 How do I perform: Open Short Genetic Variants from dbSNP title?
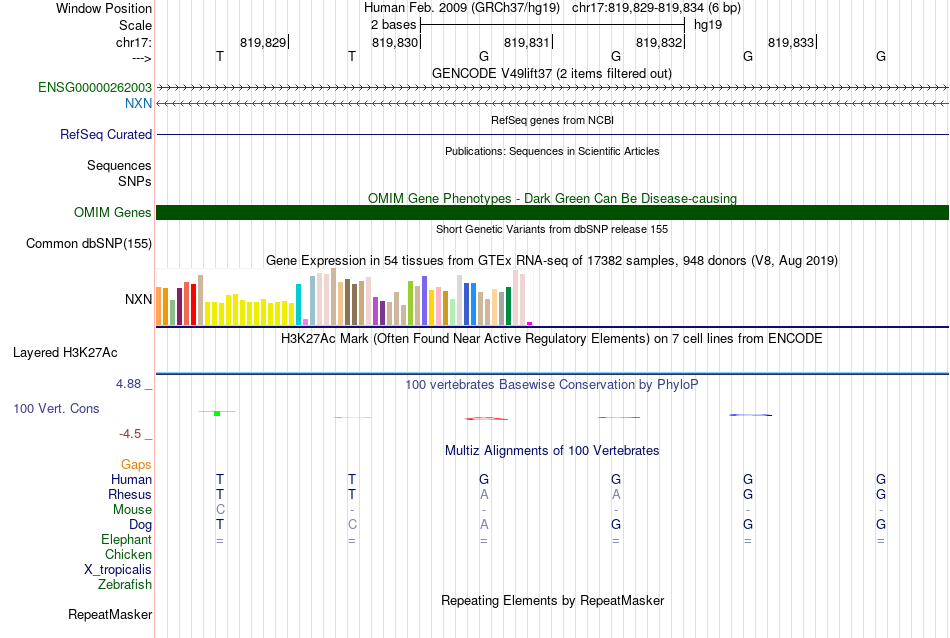point(552,229)
